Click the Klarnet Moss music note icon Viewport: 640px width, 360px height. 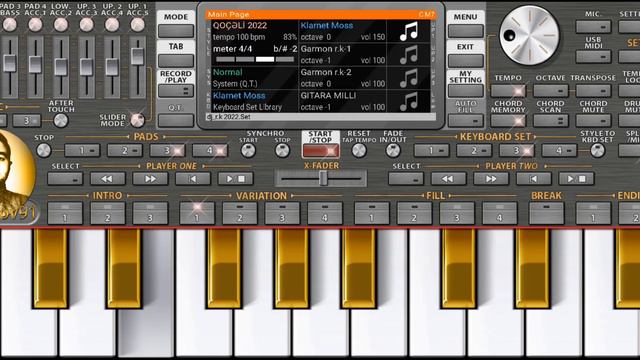(x=409, y=31)
